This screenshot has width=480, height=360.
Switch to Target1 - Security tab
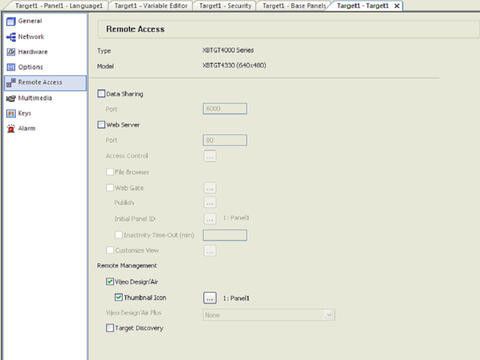[225, 6]
